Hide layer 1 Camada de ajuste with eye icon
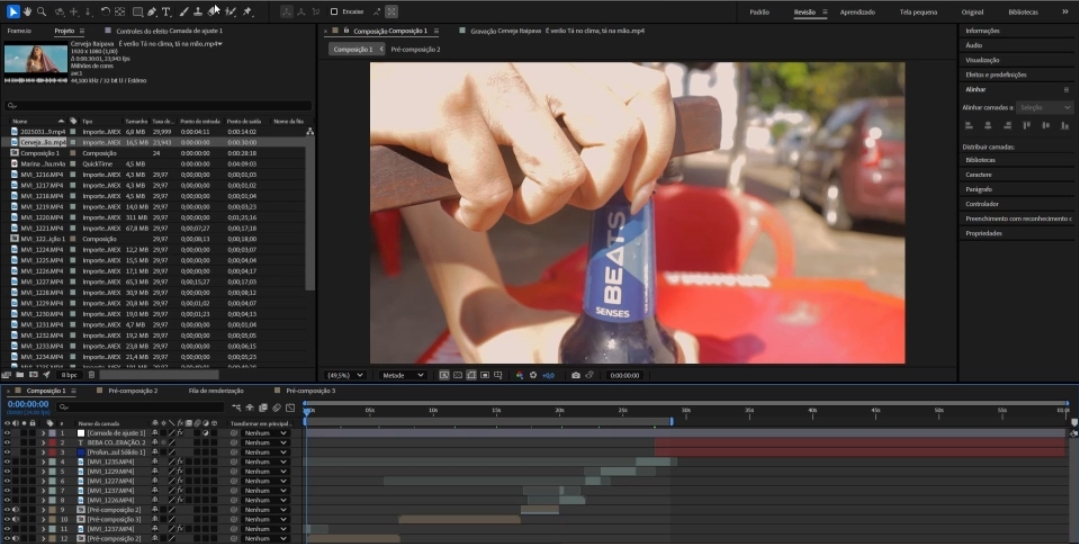Image resolution: width=1079 pixels, height=544 pixels. click(x=7, y=433)
